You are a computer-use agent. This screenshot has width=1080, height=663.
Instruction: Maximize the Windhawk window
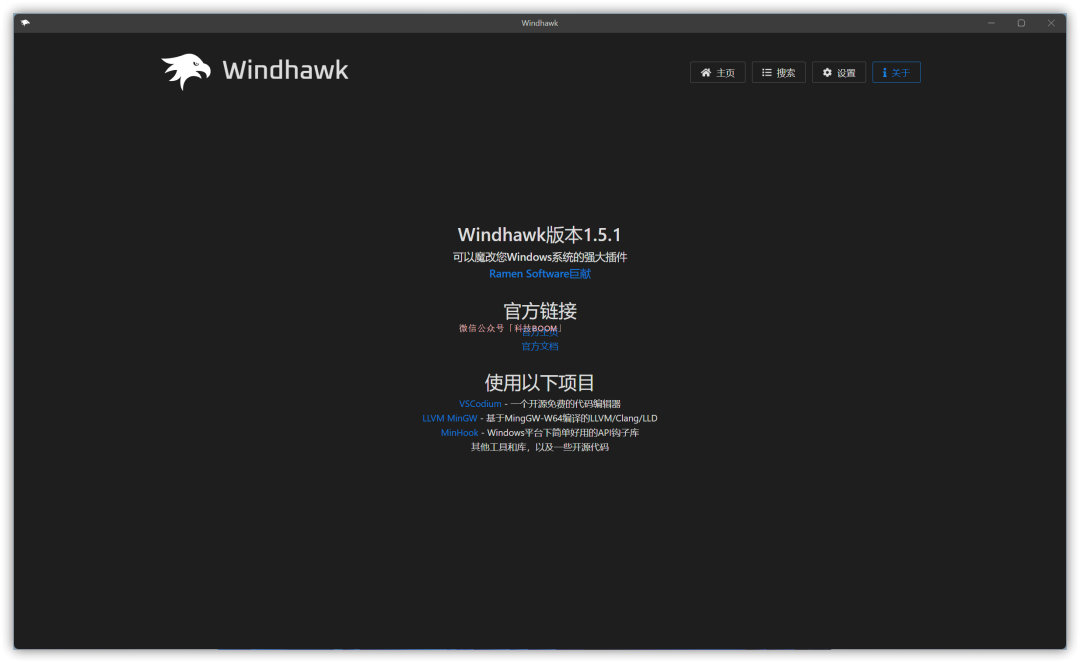[x=1021, y=23]
